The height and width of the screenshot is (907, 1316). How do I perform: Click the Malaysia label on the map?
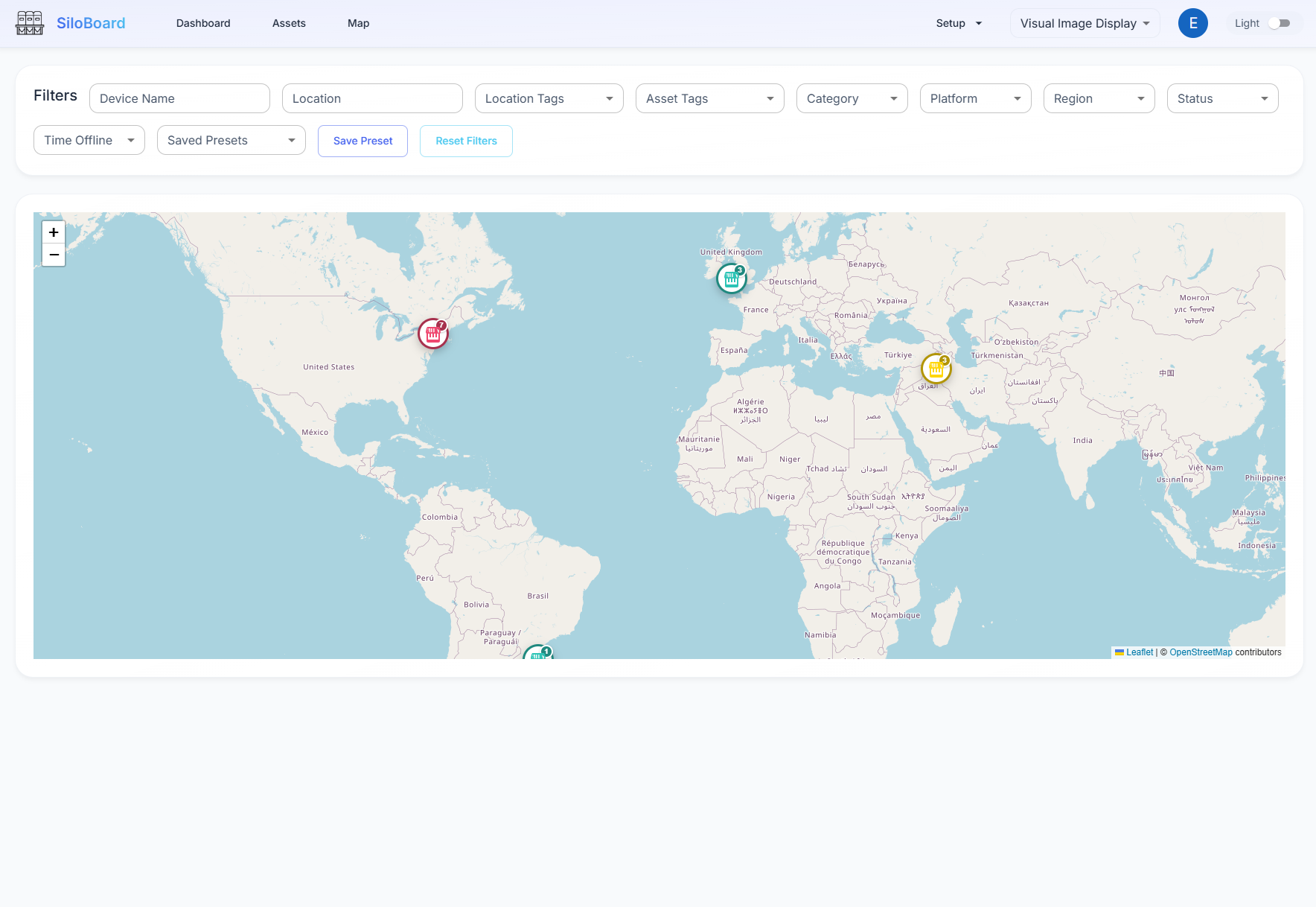[1249, 512]
